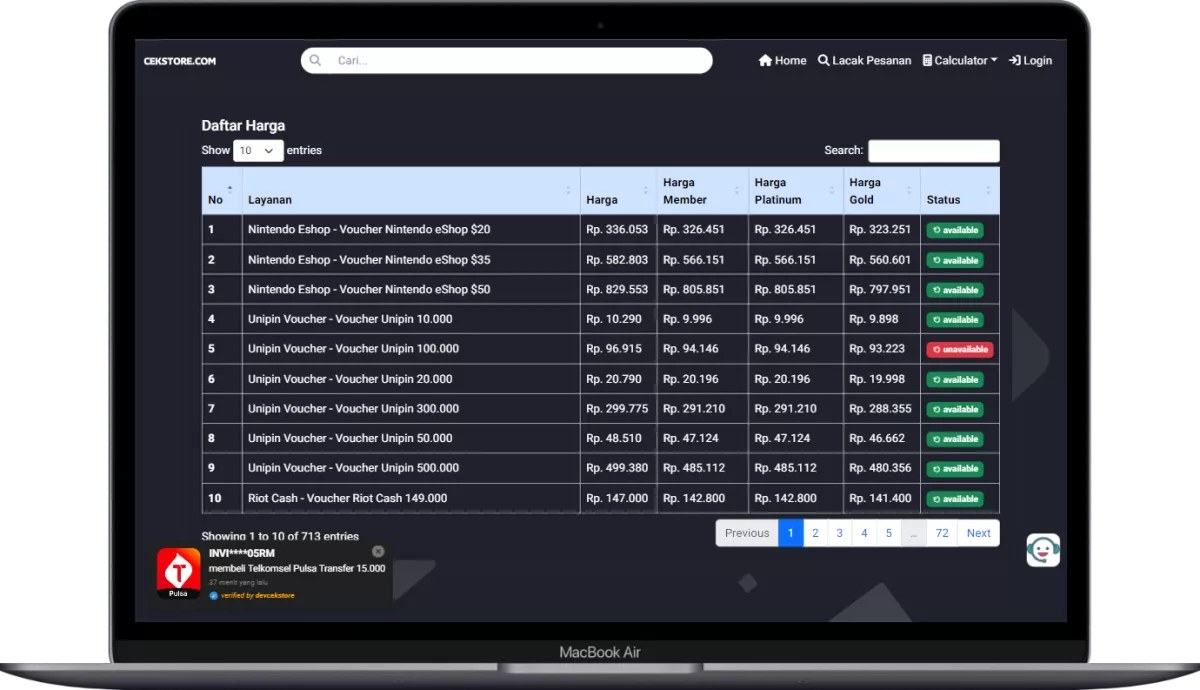Select 'Unipin Voucher - Voucher Unipin 50.000' row
Screen dimensions: 1200x690
coord(600,438)
